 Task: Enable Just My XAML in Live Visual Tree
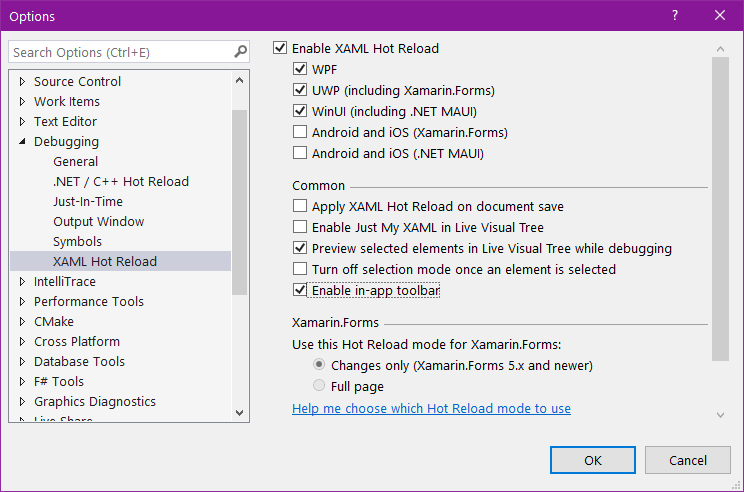point(300,227)
